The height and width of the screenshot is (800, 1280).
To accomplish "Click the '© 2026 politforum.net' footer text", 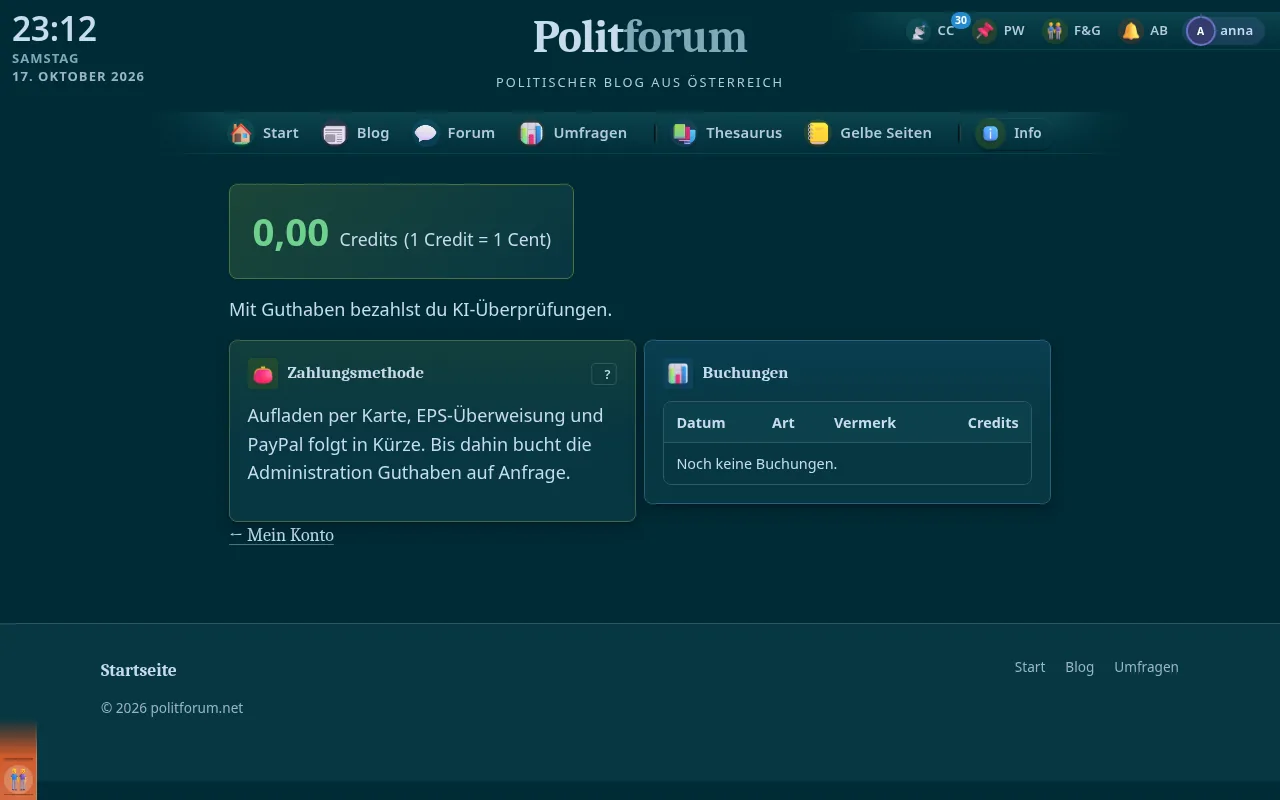I will [x=172, y=708].
